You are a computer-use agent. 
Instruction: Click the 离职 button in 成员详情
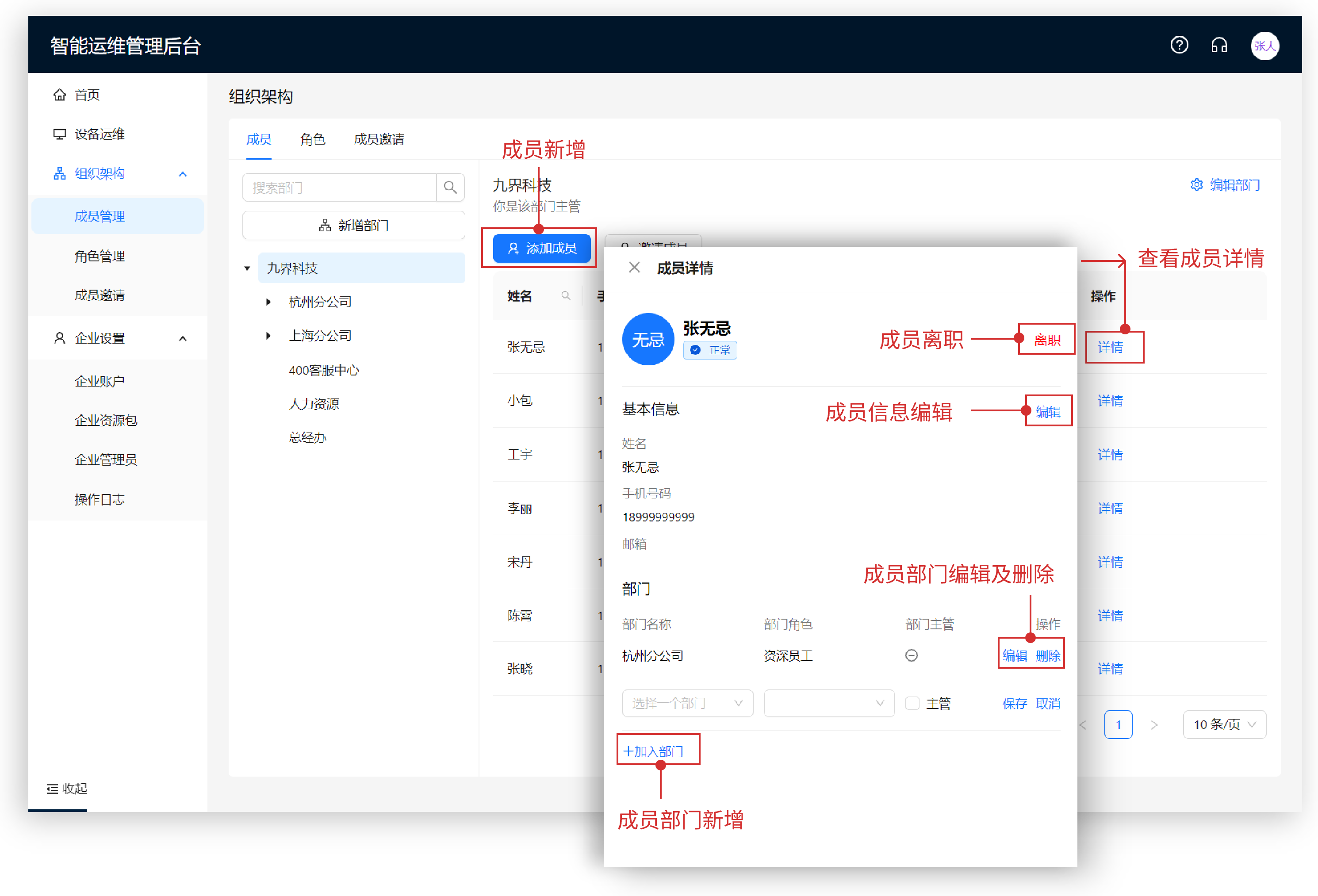pyautogui.click(x=1046, y=339)
